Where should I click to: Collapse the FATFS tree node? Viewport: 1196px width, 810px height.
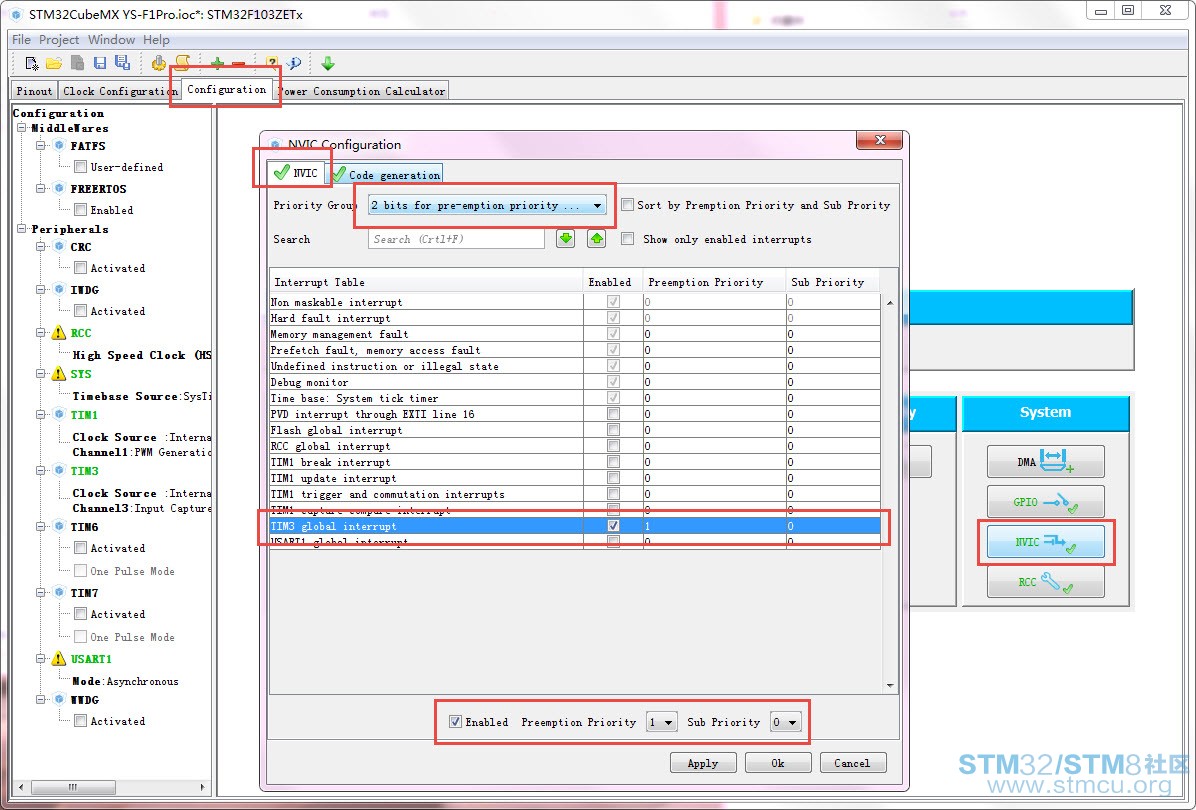click(41, 146)
